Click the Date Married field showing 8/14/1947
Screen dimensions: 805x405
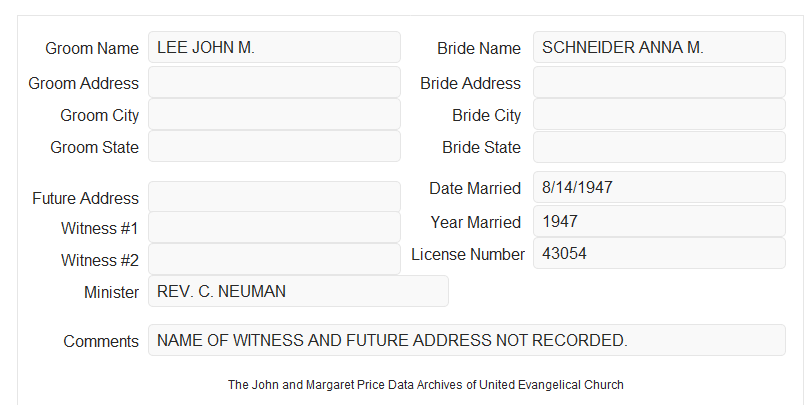pos(659,187)
